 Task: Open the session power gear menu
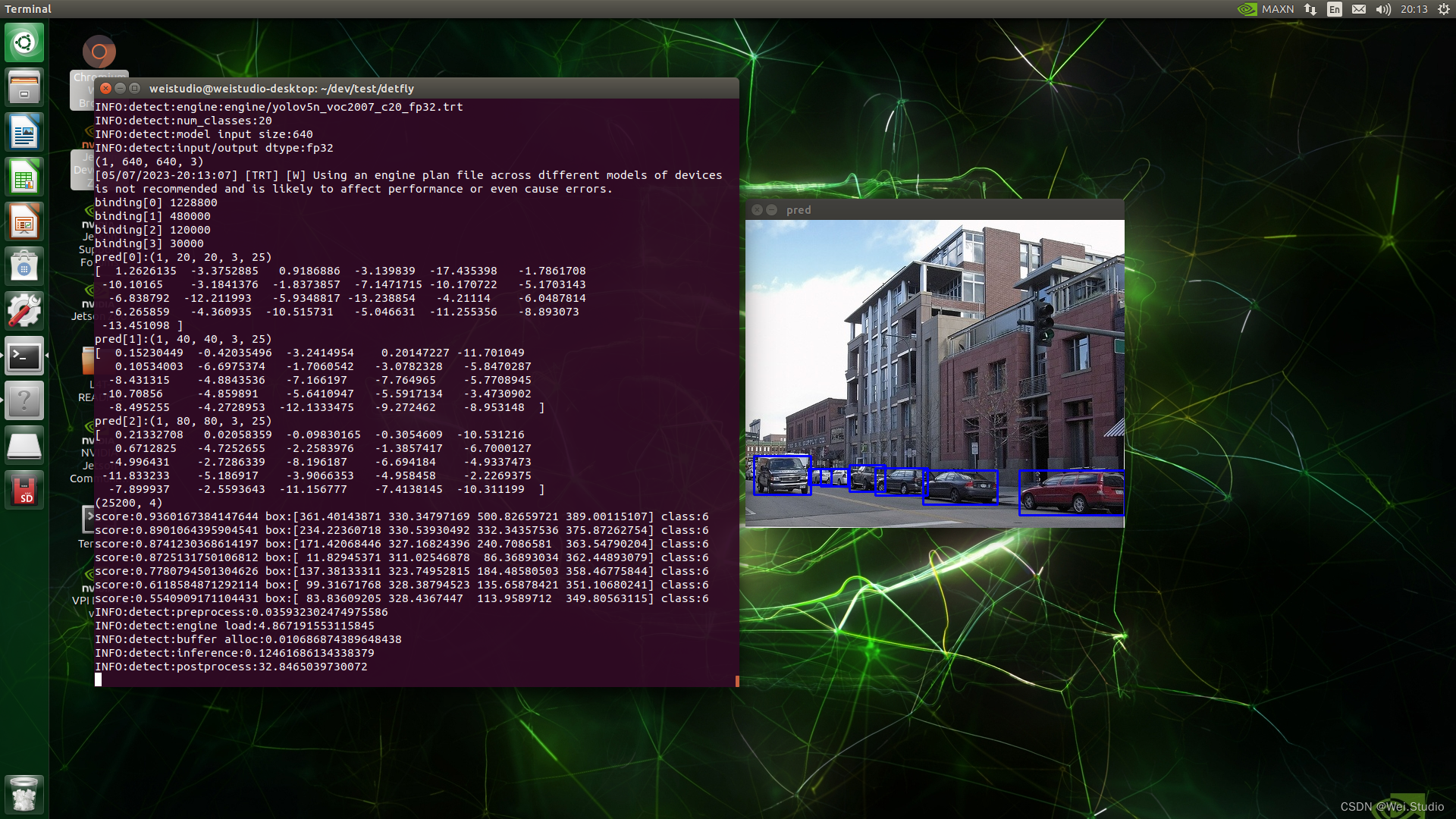pos(1444,9)
